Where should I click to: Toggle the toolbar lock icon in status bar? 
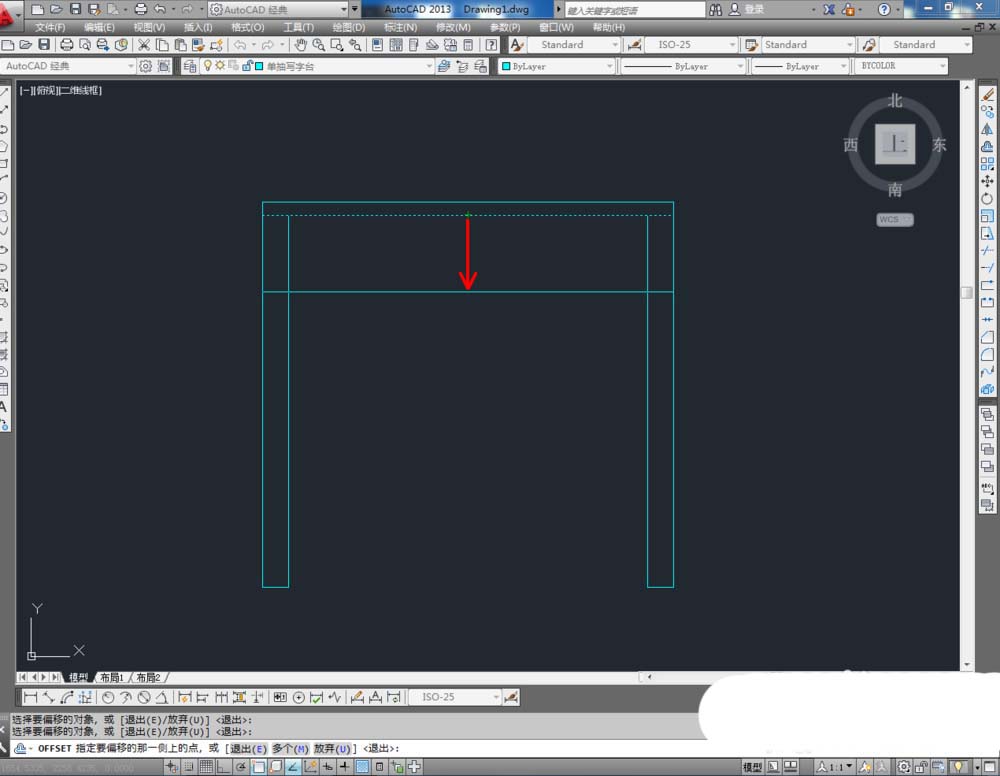pyautogui.click(x=922, y=766)
